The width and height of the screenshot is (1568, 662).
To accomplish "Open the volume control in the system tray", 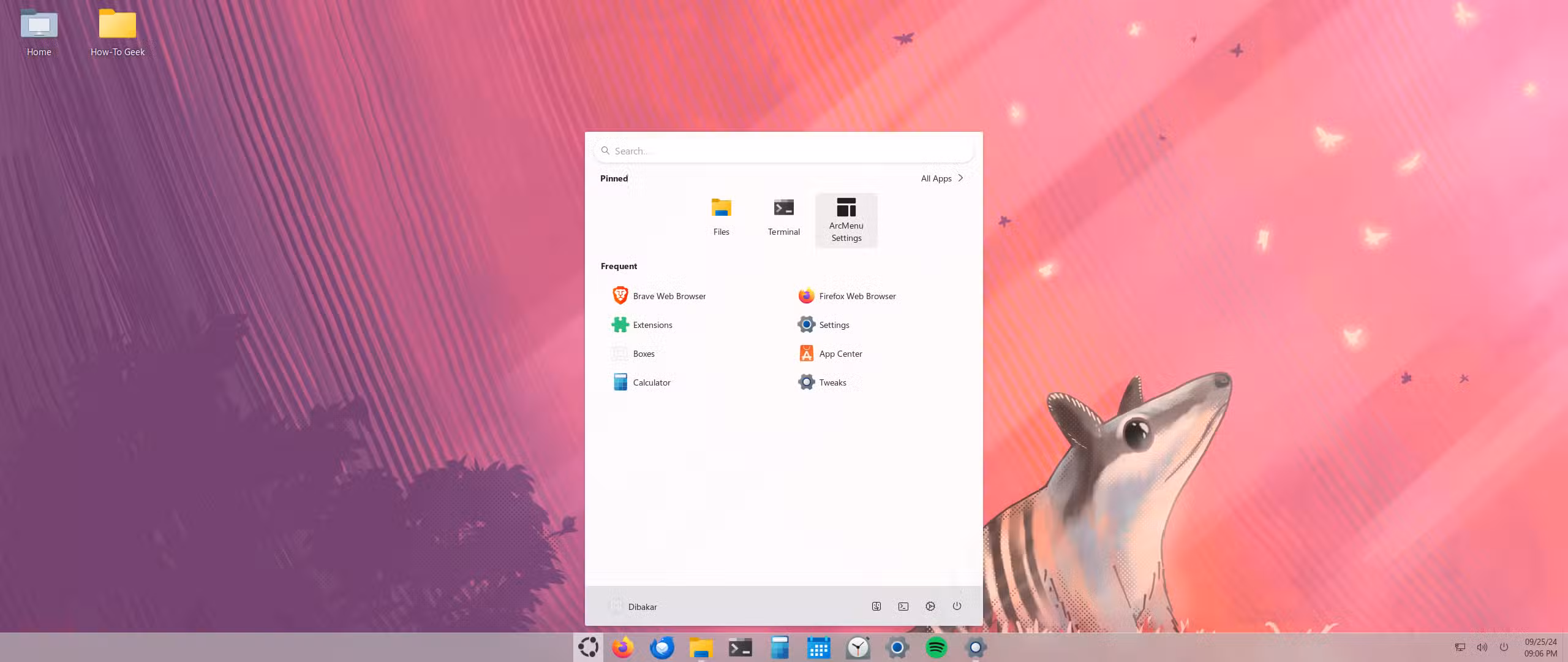I will pyautogui.click(x=1482, y=647).
